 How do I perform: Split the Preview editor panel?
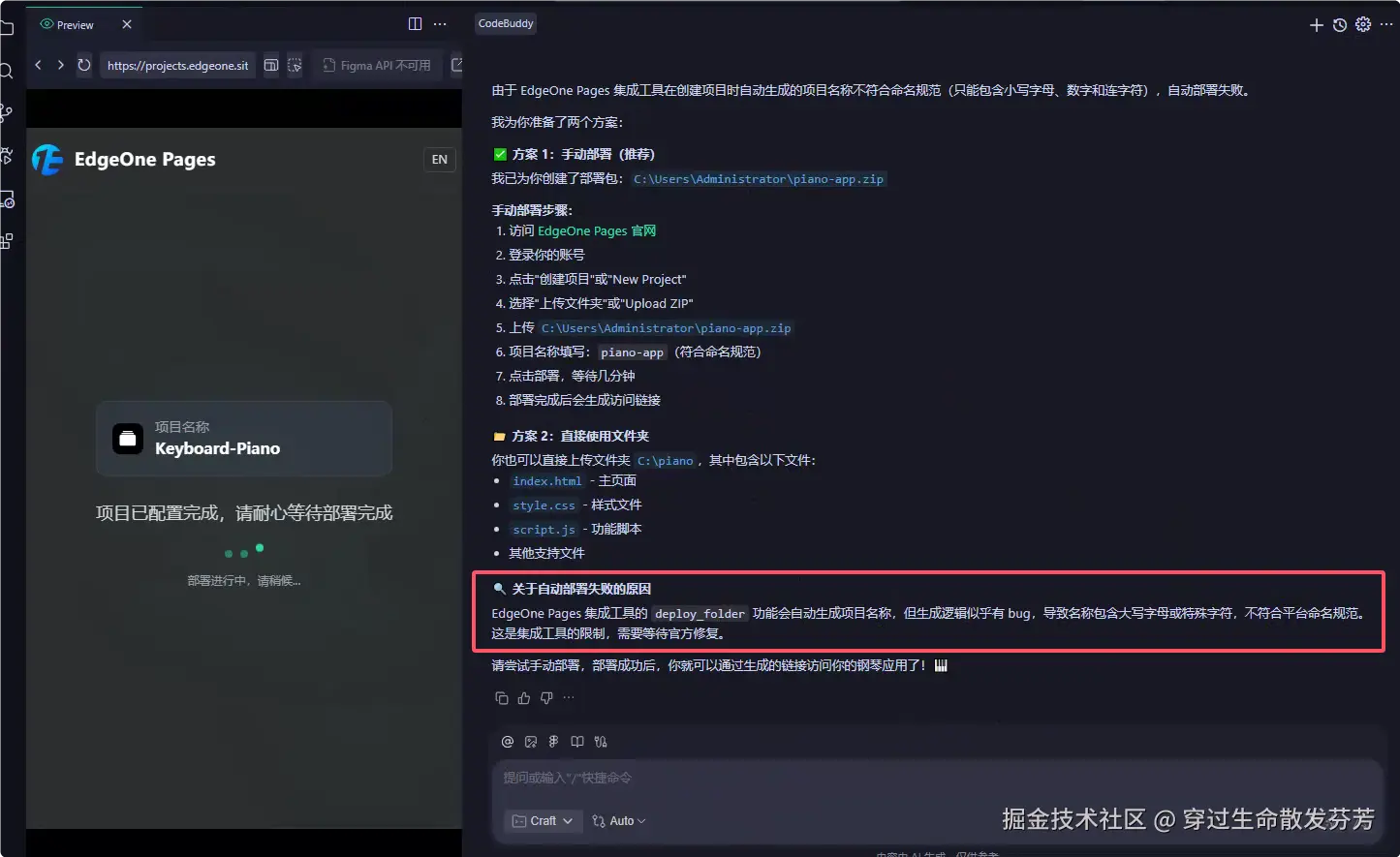pos(415,23)
